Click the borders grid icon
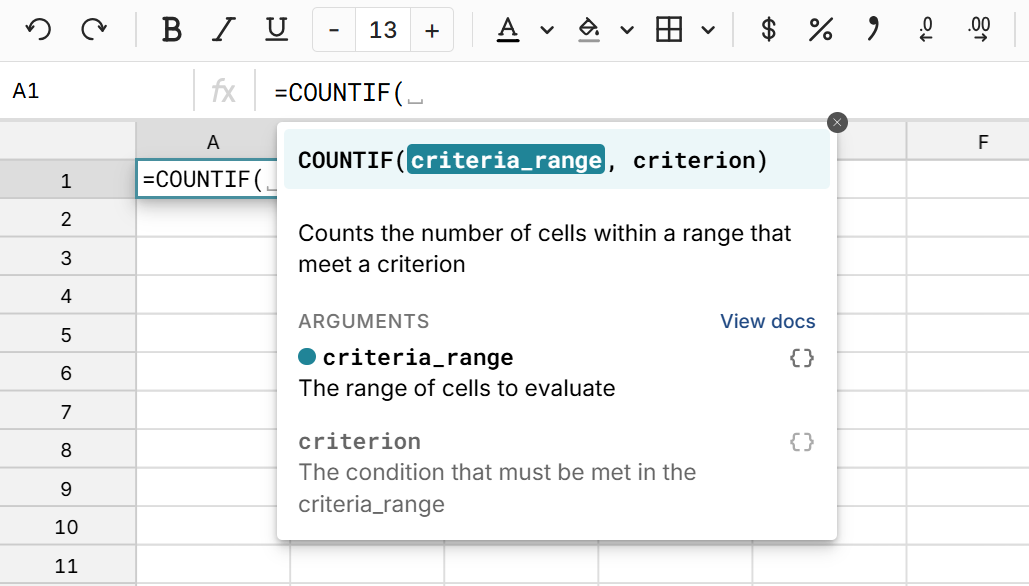 (668, 30)
